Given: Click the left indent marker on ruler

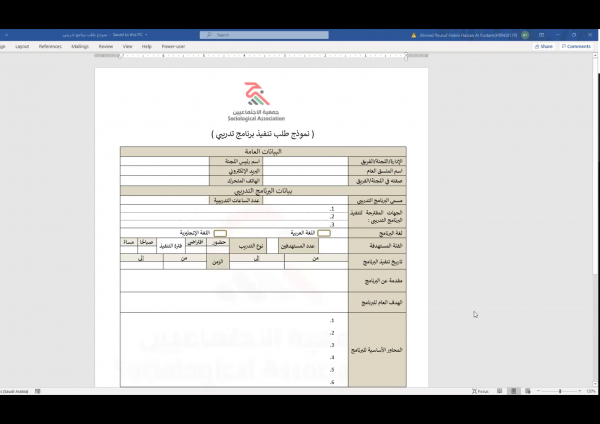Looking at the screenshot, I should point(121,56).
